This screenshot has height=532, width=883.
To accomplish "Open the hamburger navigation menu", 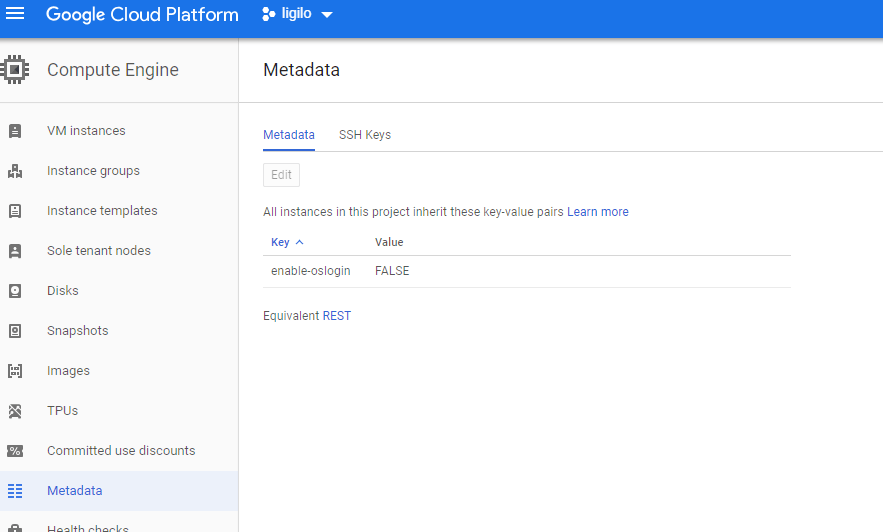I will [15, 14].
